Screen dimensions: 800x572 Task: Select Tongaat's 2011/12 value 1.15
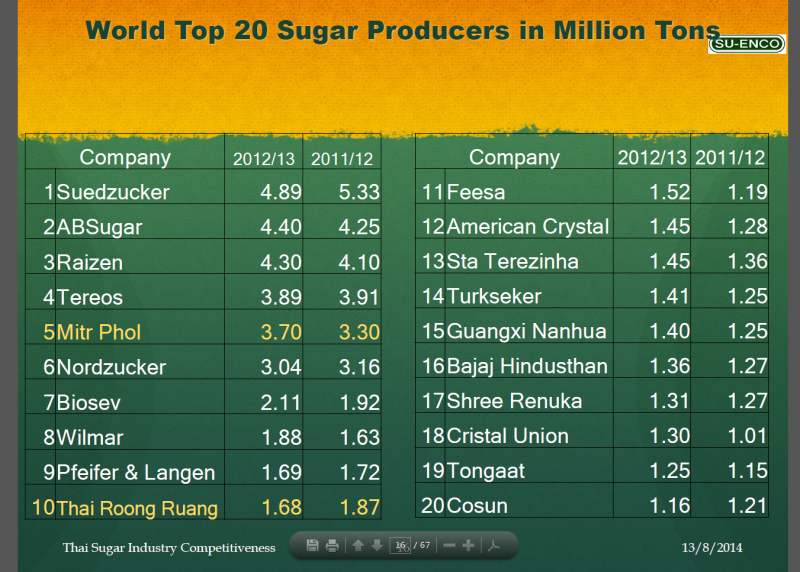tap(747, 471)
